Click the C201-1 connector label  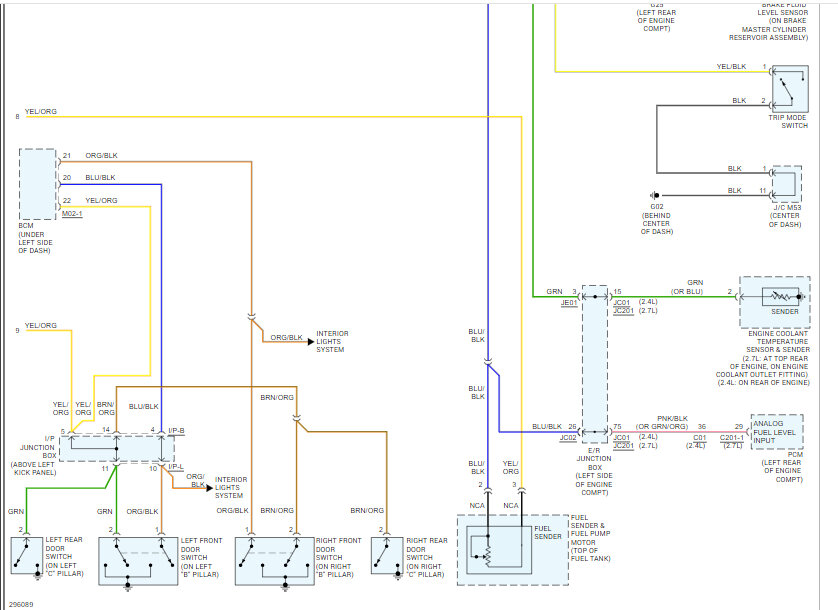tap(732, 437)
